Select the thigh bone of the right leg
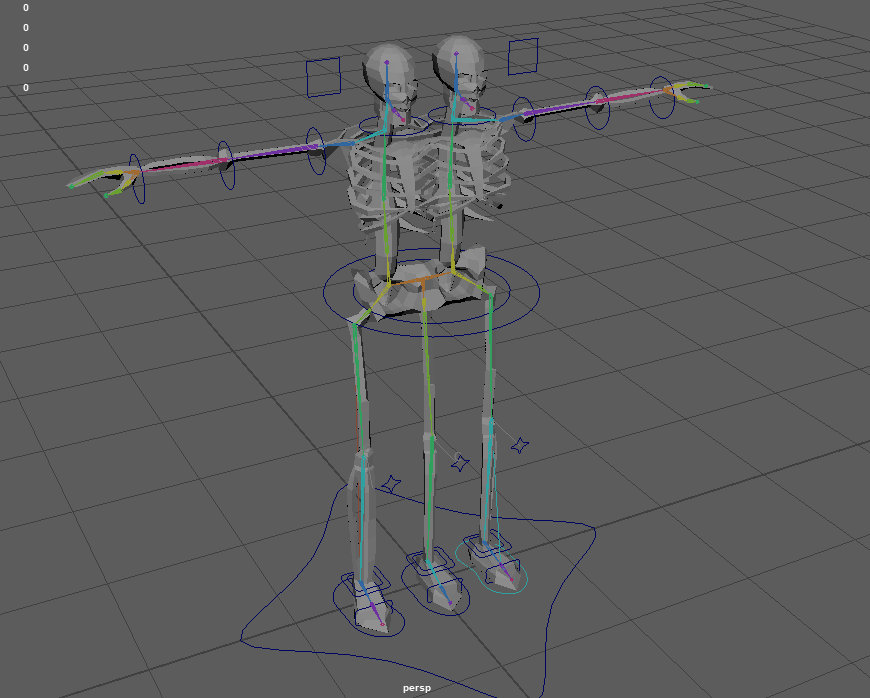The width and height of the screenshot is (870, 698). (490, 355)
